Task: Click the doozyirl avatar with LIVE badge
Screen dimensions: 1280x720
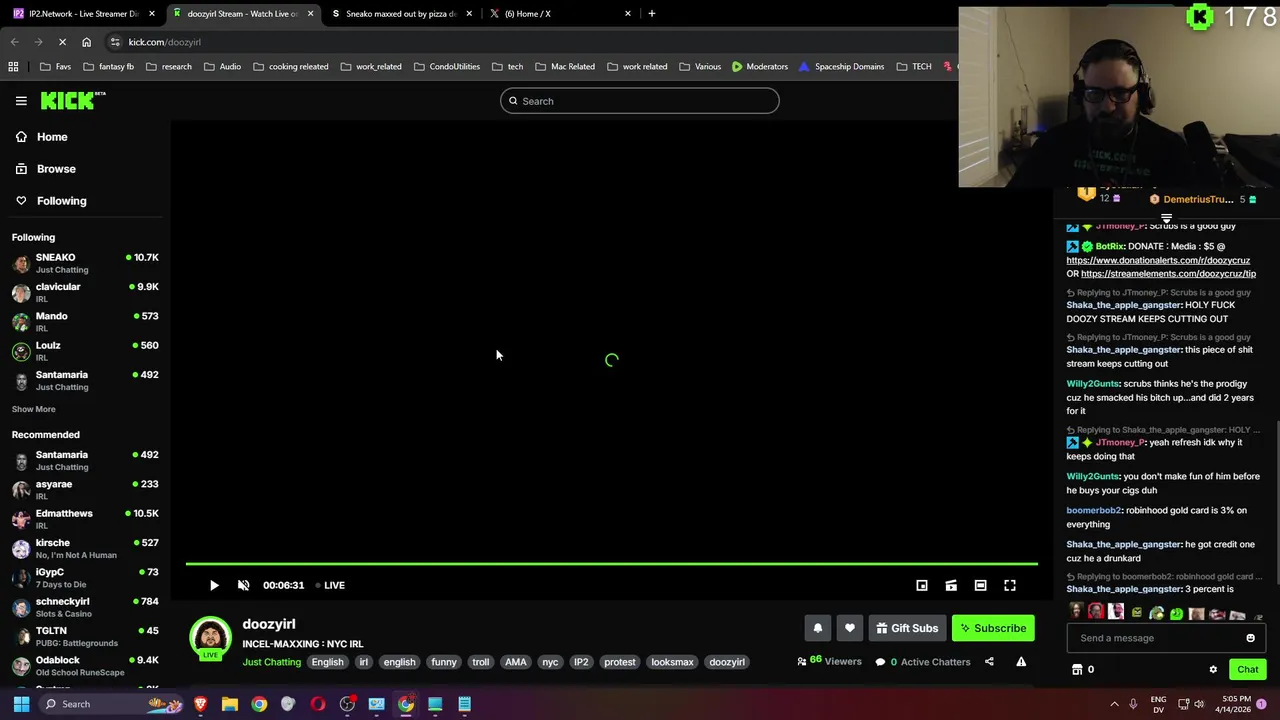Action: click(x=210, y=638)
